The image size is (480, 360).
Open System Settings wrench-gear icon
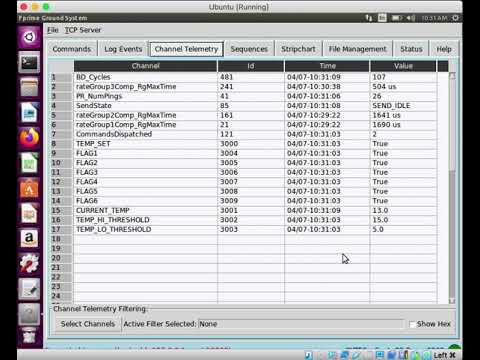click(29, 264)
